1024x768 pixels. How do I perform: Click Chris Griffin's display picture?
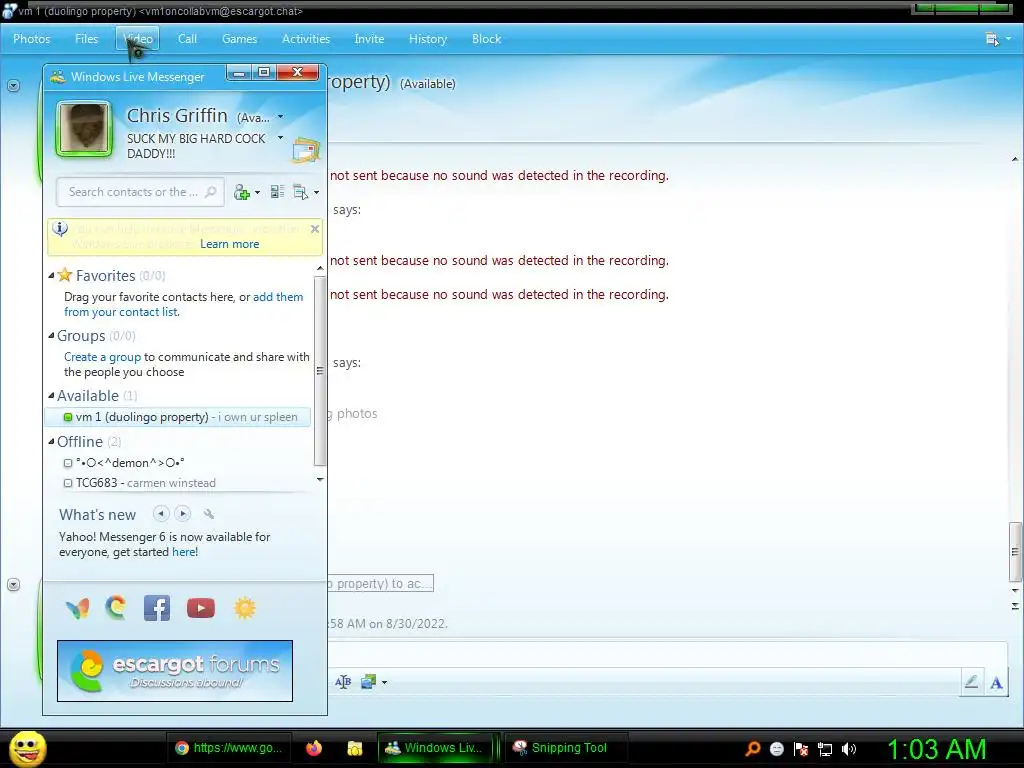[x=84, y=129]
